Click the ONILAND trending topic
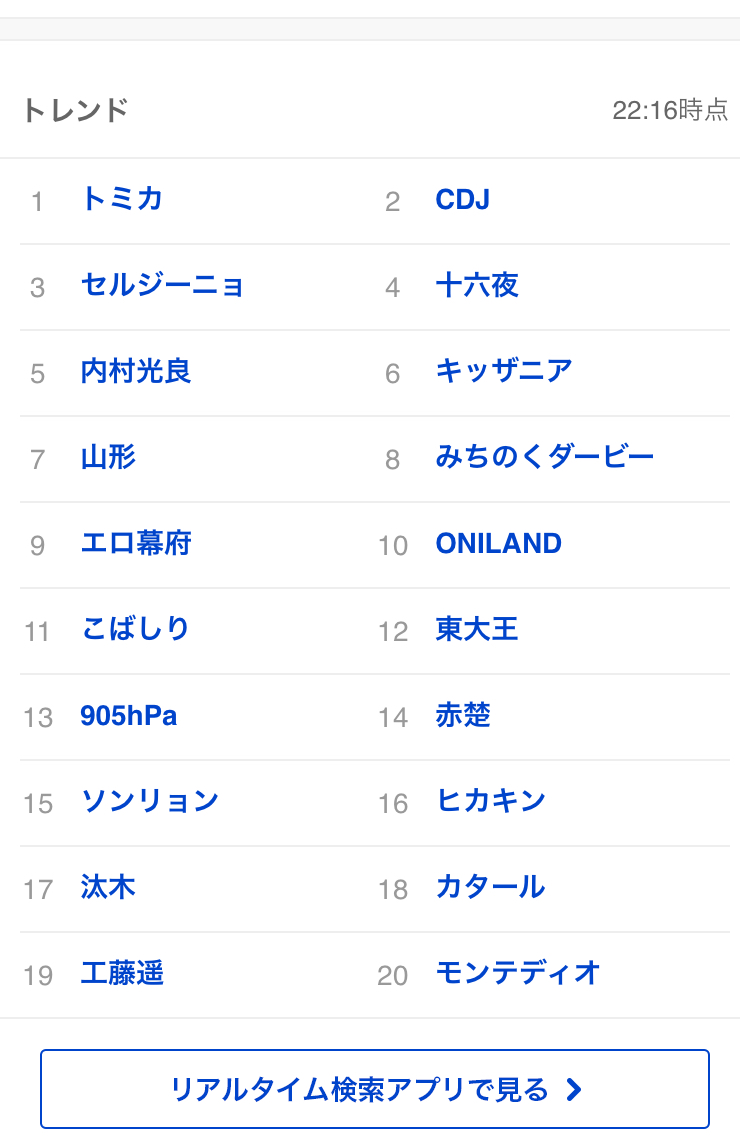 (x=498, y=543)
